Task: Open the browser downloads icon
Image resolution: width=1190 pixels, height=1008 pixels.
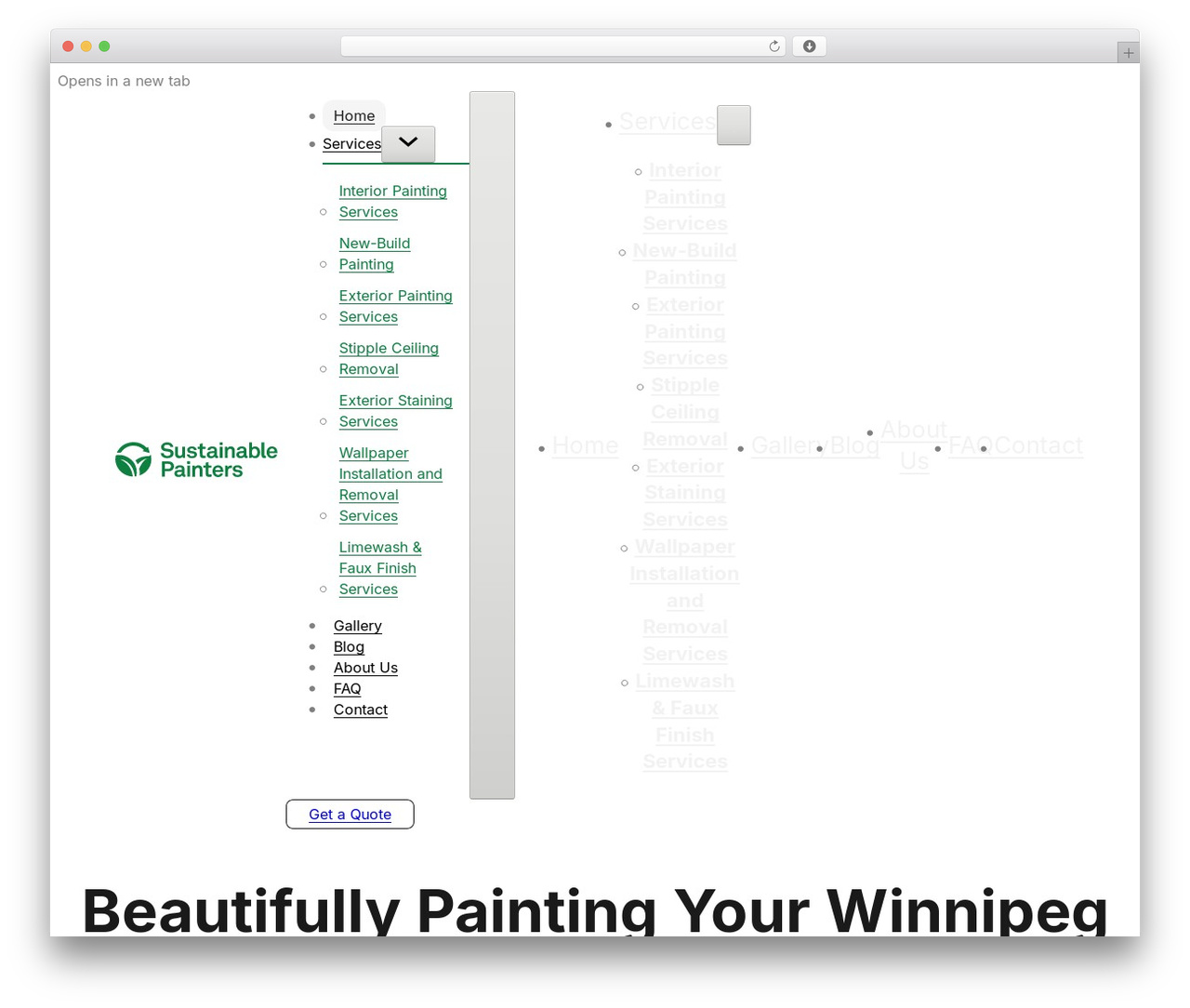Action: pyautogui.click(x=809, y=46)
